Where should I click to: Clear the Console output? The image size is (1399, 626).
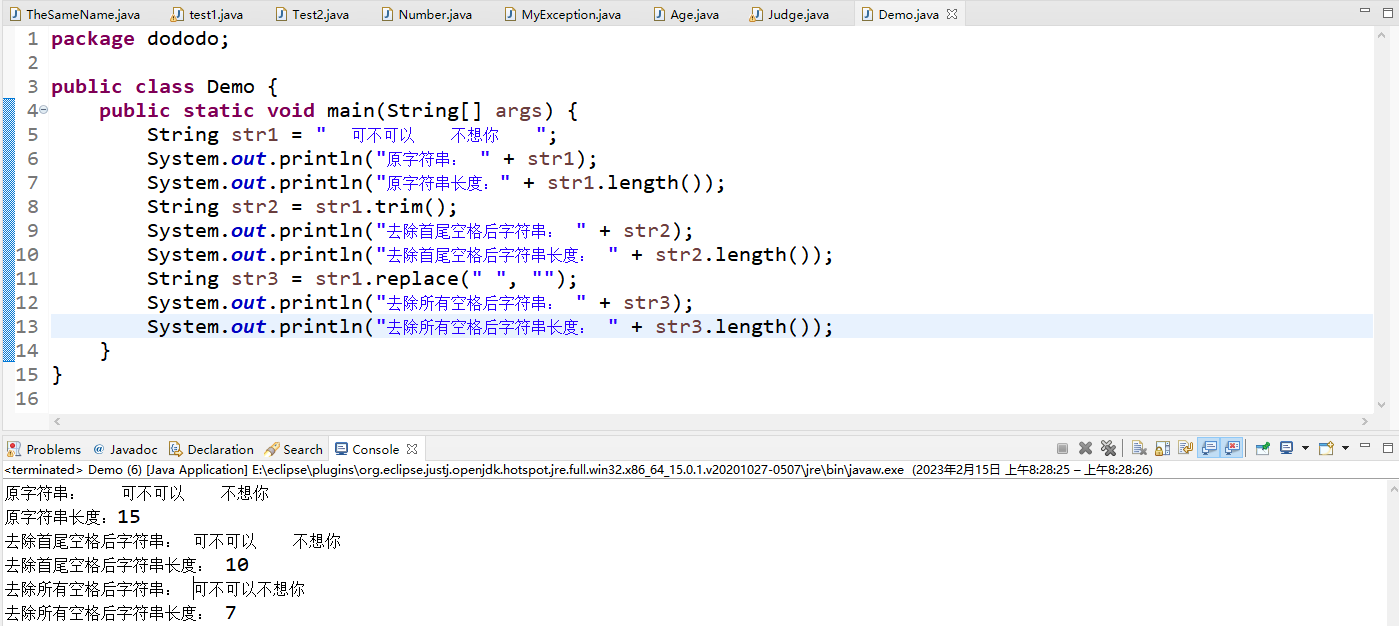coord(1136,448)
